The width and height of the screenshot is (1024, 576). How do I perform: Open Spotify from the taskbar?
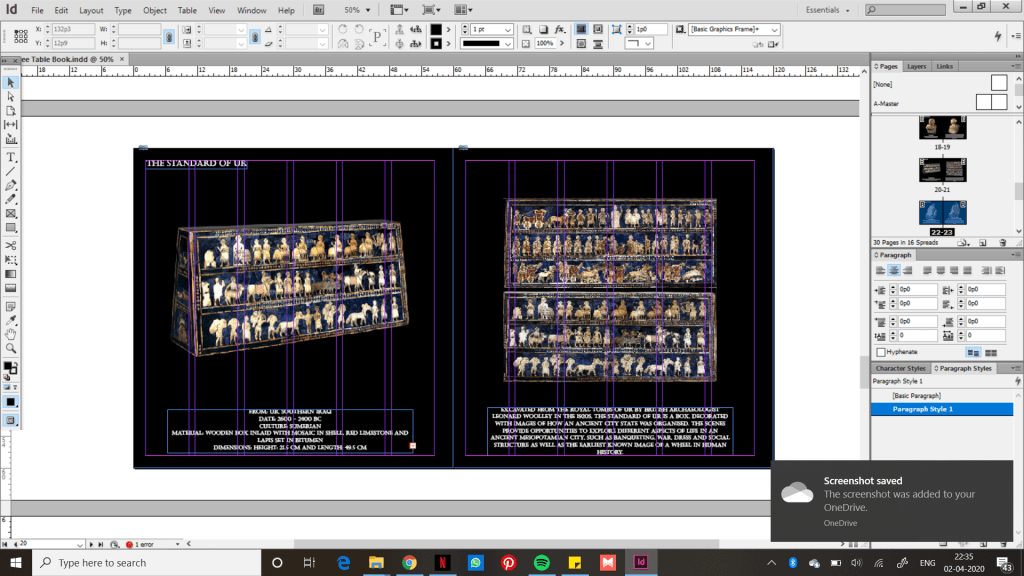[x=541, y=563]
